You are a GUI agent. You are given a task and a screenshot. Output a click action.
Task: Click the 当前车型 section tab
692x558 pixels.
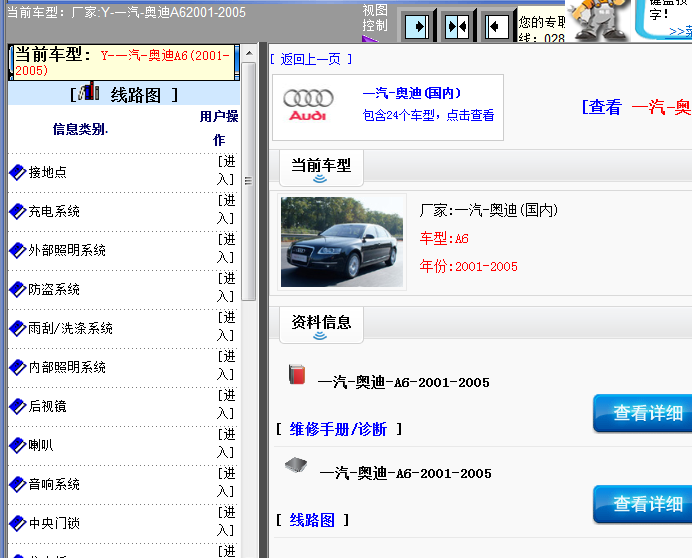pyautogui.click(x=321, y=168)
